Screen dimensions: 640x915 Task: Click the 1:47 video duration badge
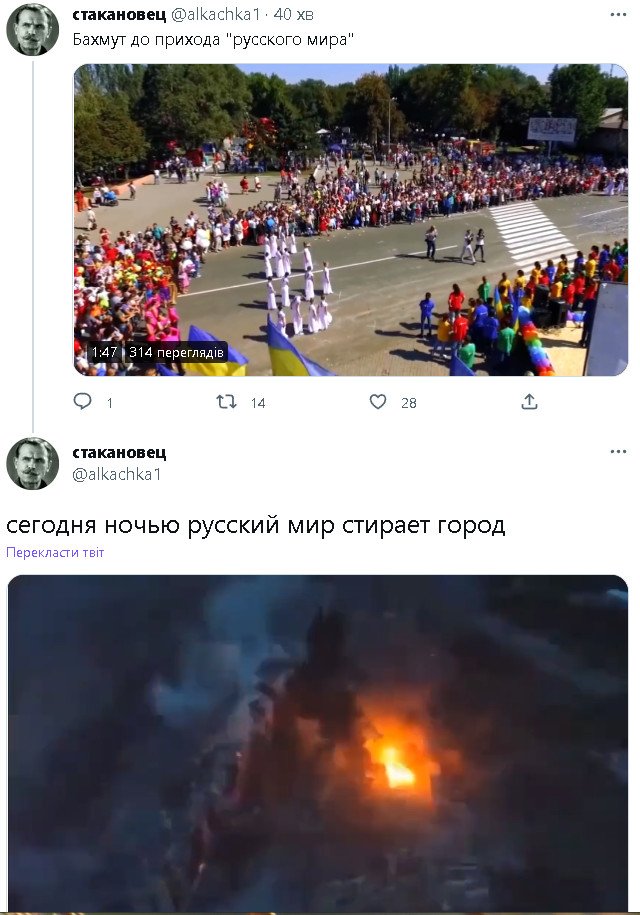pos(104,352)
